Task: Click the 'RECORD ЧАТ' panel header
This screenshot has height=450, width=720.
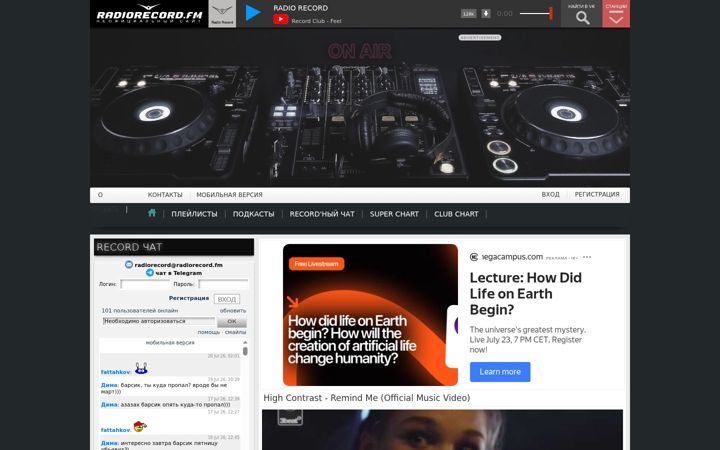Action: [x=174, y=247]
